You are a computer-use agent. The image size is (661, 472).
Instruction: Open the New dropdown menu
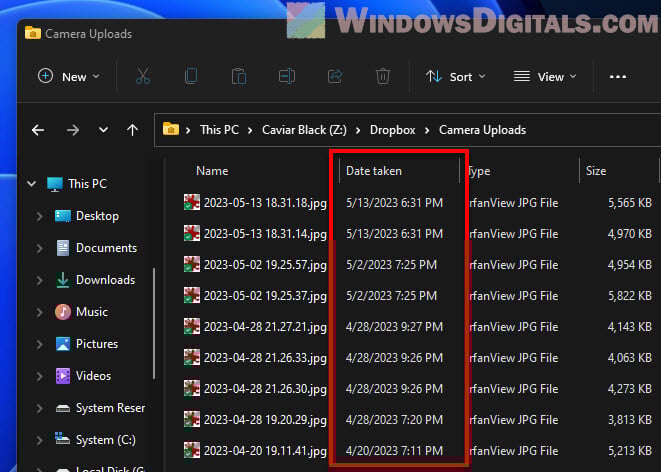(68, 77)
